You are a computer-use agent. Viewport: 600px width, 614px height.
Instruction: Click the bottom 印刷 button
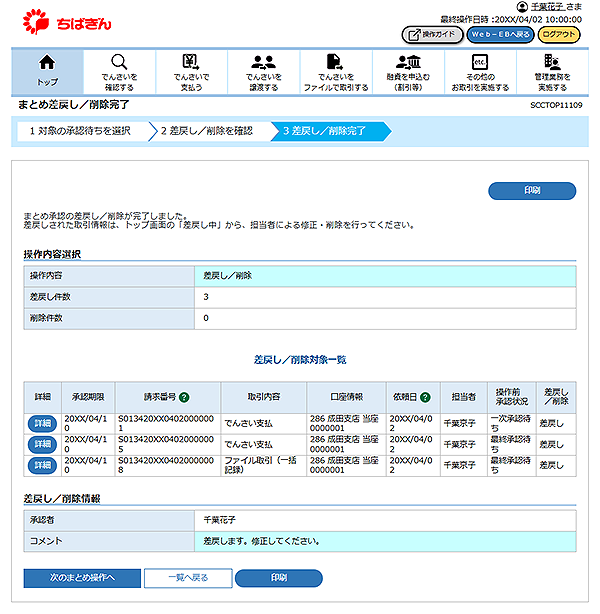(278, 578)
